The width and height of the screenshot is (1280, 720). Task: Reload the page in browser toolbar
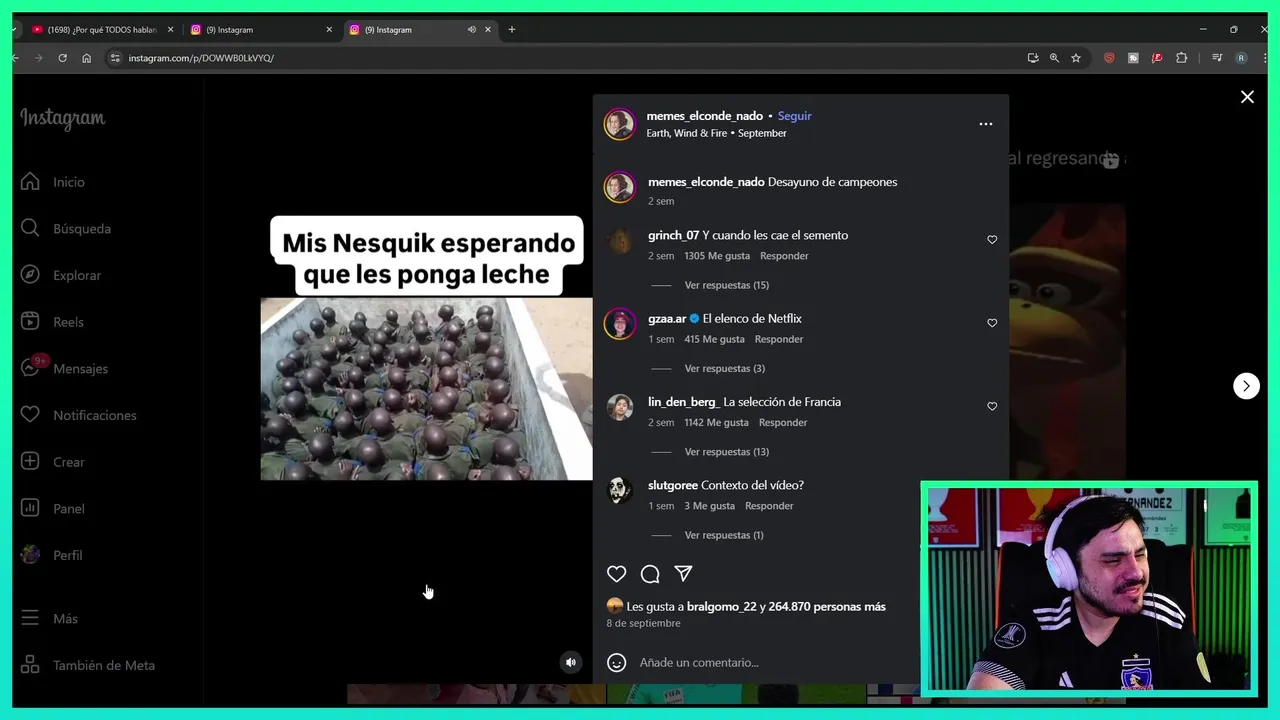62,58
